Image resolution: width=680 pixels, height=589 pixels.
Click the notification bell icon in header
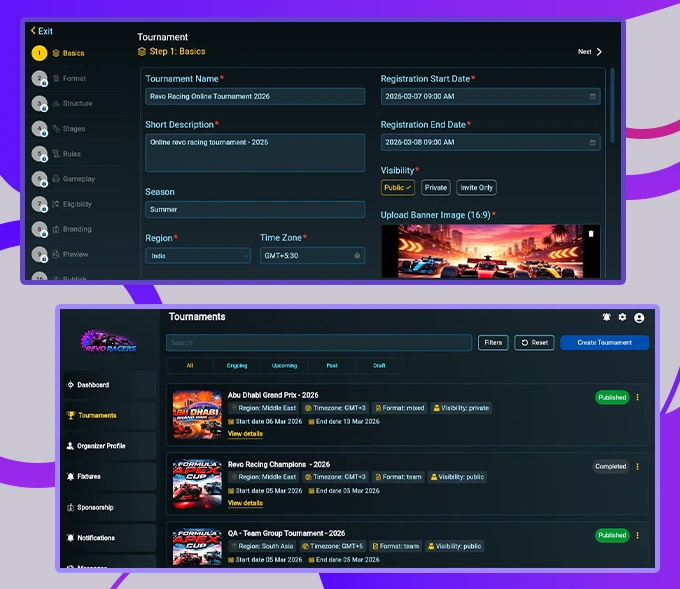(606, 317)
